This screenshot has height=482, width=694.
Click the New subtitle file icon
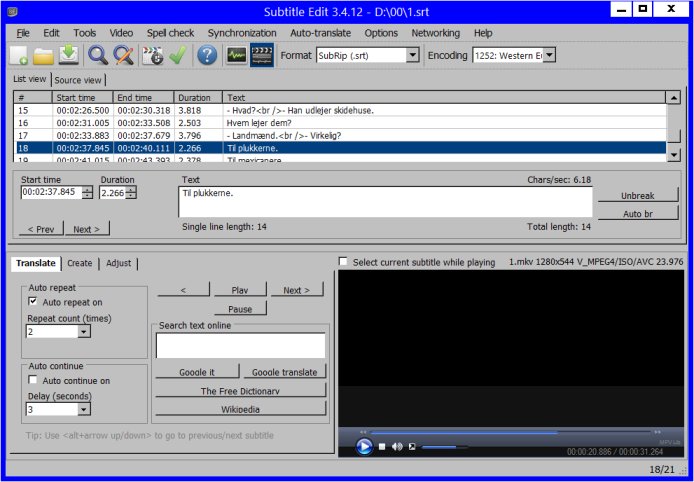19,56
